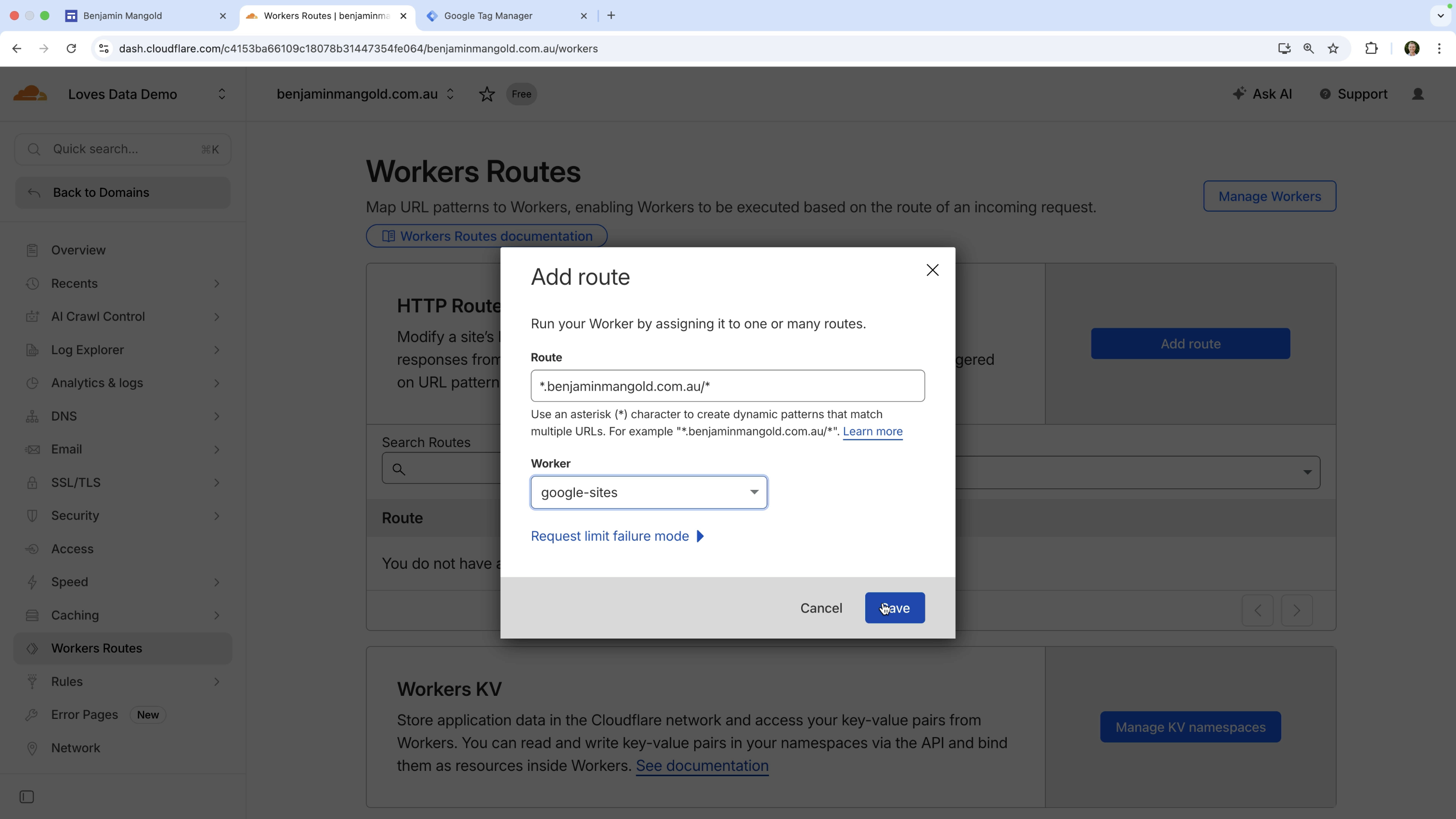Image resolution: width=1456 pixels, height=819 pixels.
Task: Go to previous routes page
Action: tap(1257, 610)
